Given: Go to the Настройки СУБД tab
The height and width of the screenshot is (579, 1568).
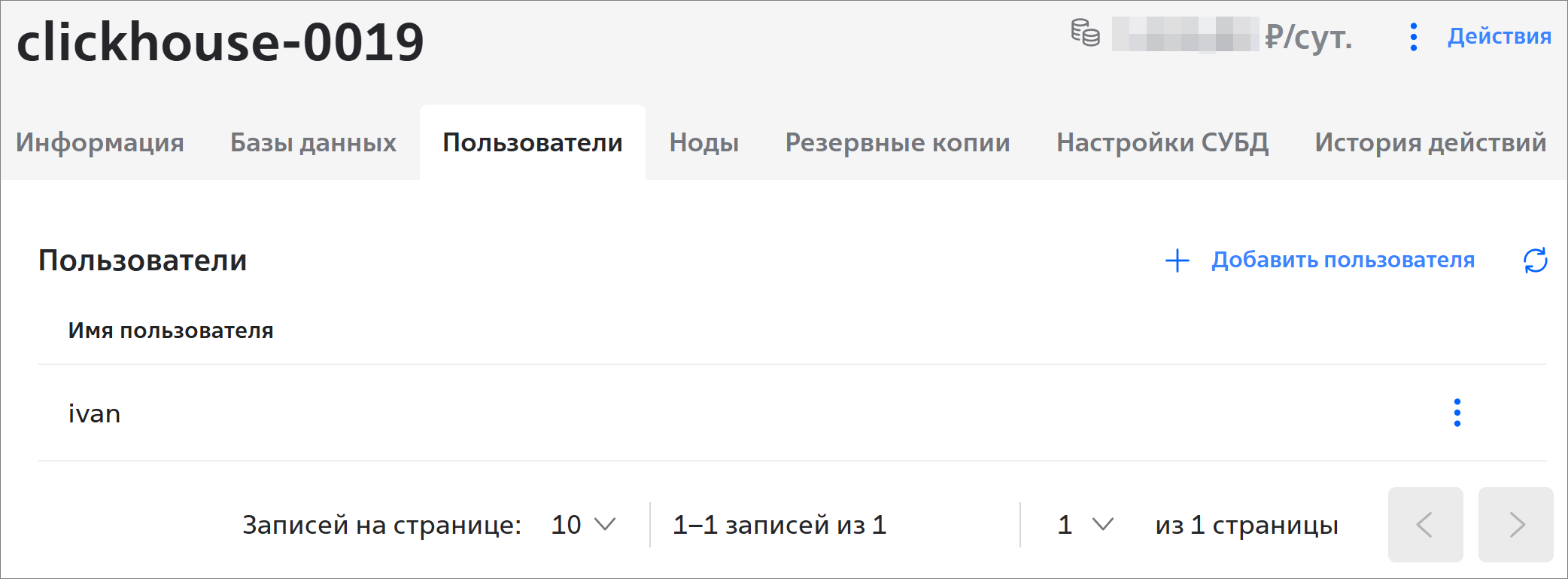Looking at the screenshot, I should point(1162,142).
